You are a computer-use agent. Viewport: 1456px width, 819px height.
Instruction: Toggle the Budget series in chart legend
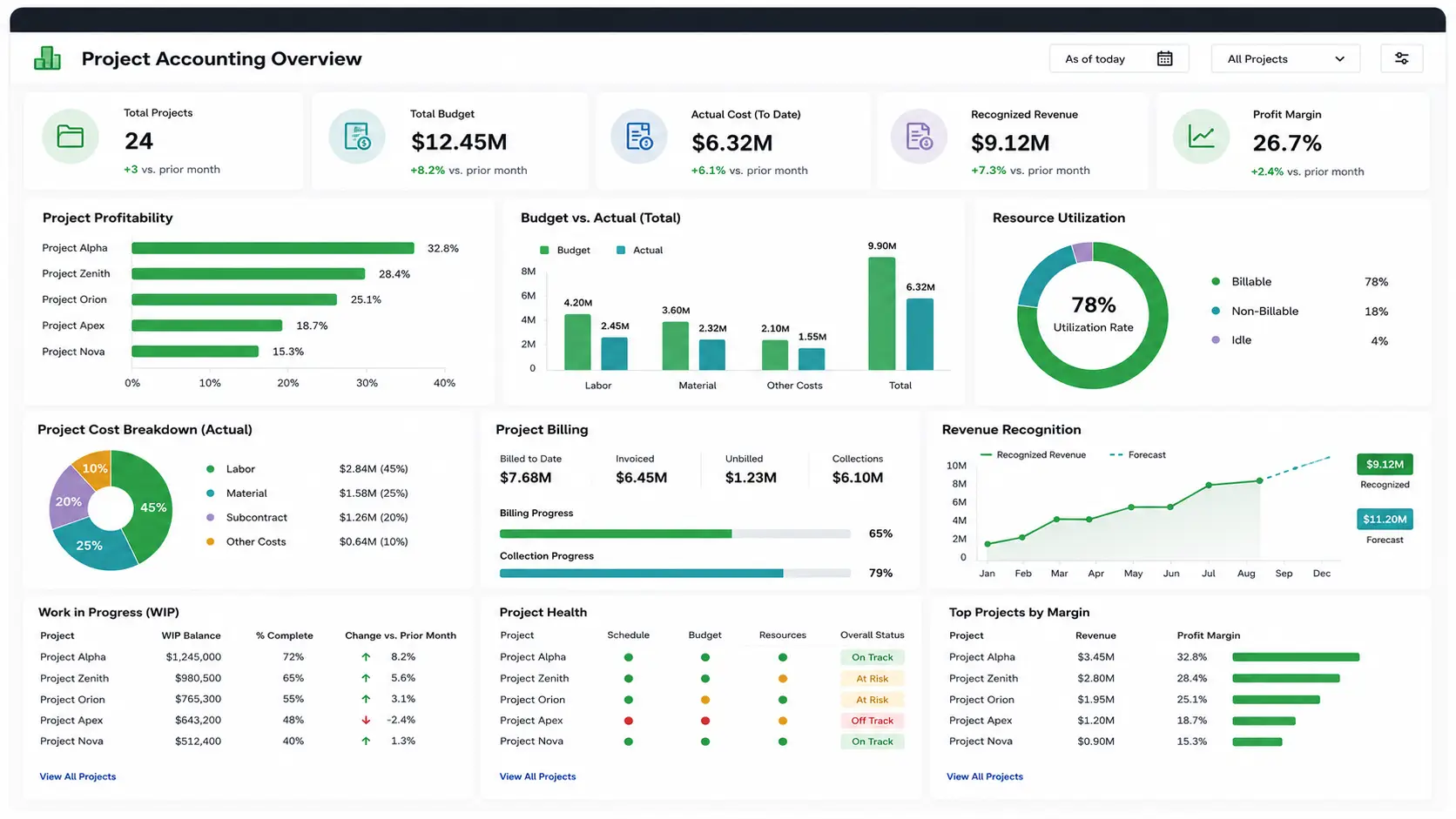565,250
